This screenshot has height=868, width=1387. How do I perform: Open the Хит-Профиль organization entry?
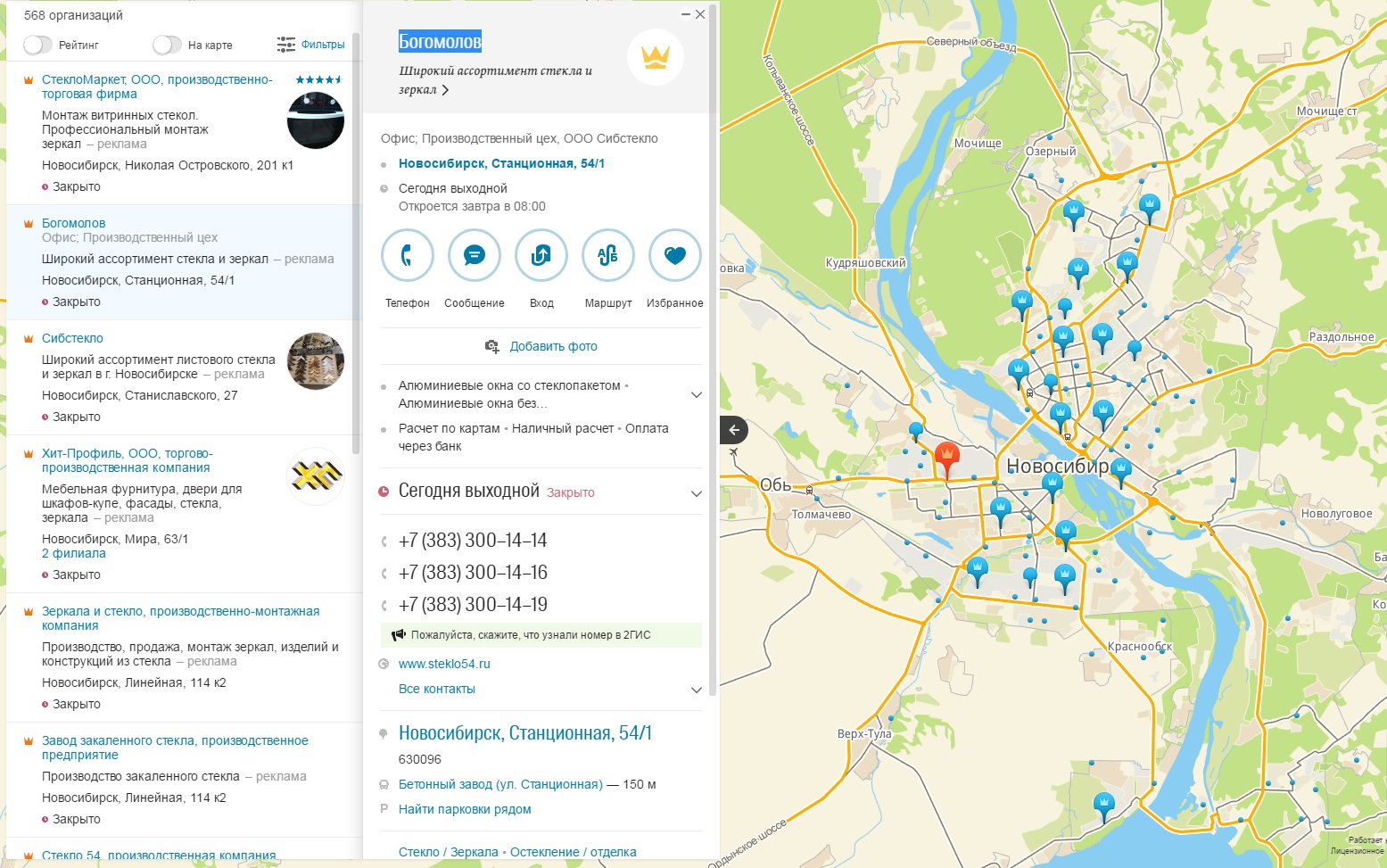(126, 459)
